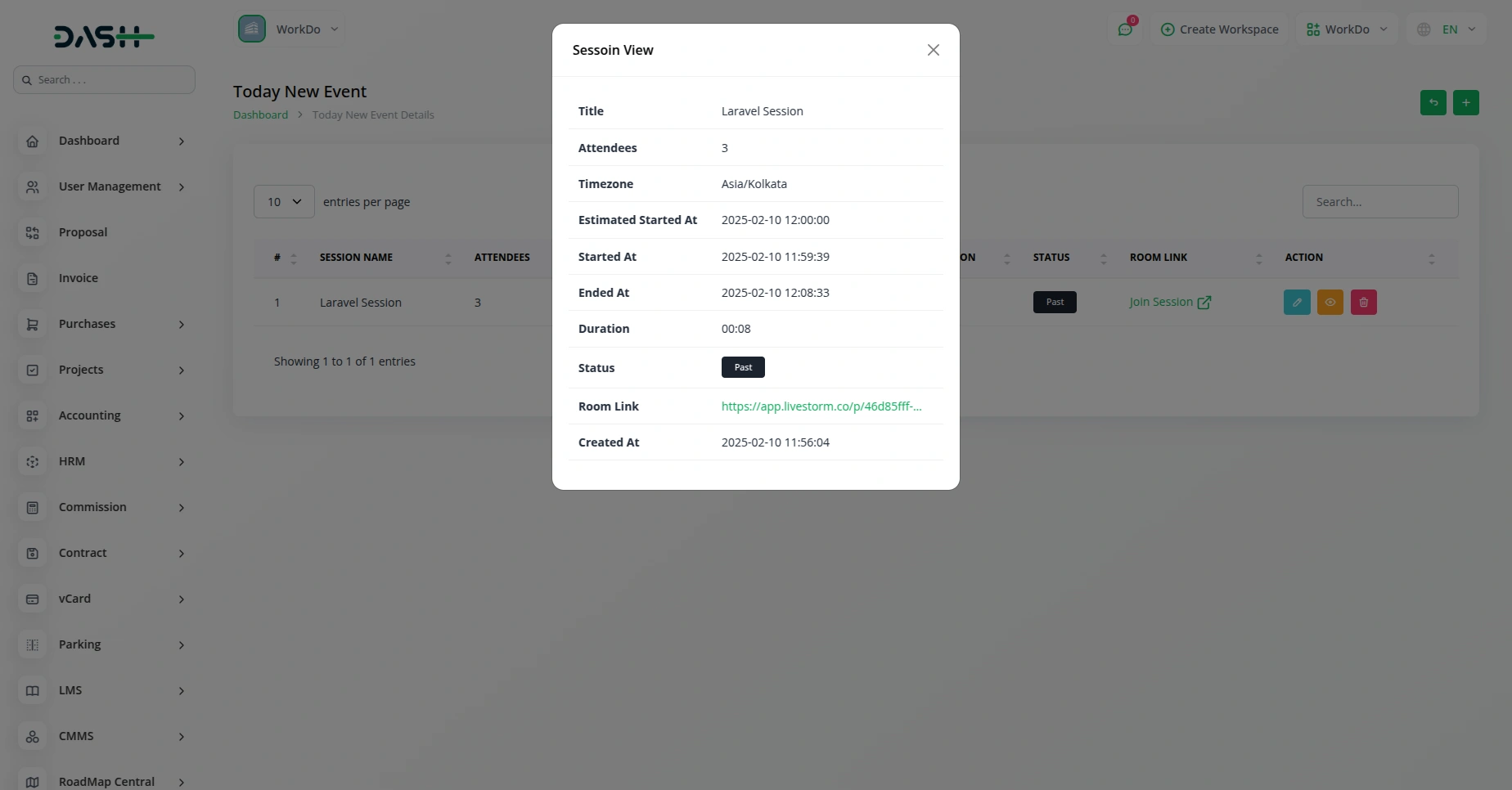Viewport: 1512px width, 790px height.
Task: Click the pencil edit icon for Laravel Session
Action: click(1297, 303)
